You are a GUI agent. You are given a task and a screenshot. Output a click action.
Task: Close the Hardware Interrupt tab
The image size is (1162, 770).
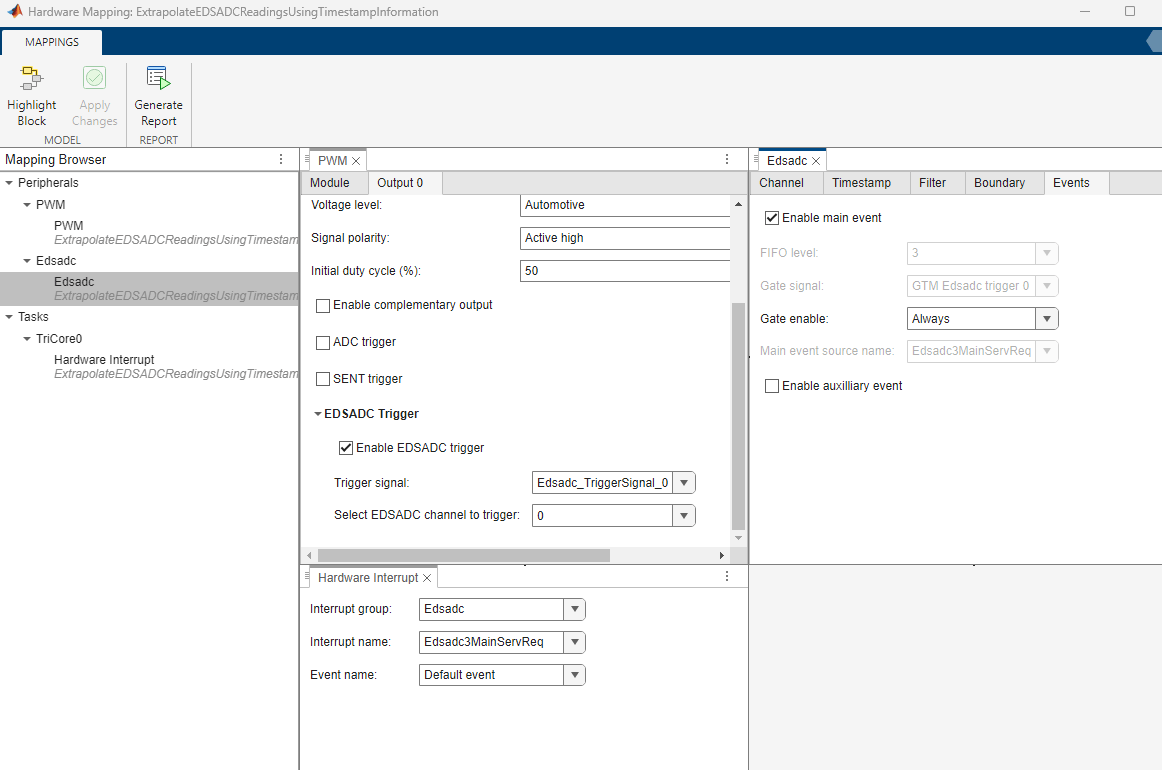pyautogui.click(x=427, y=578)
